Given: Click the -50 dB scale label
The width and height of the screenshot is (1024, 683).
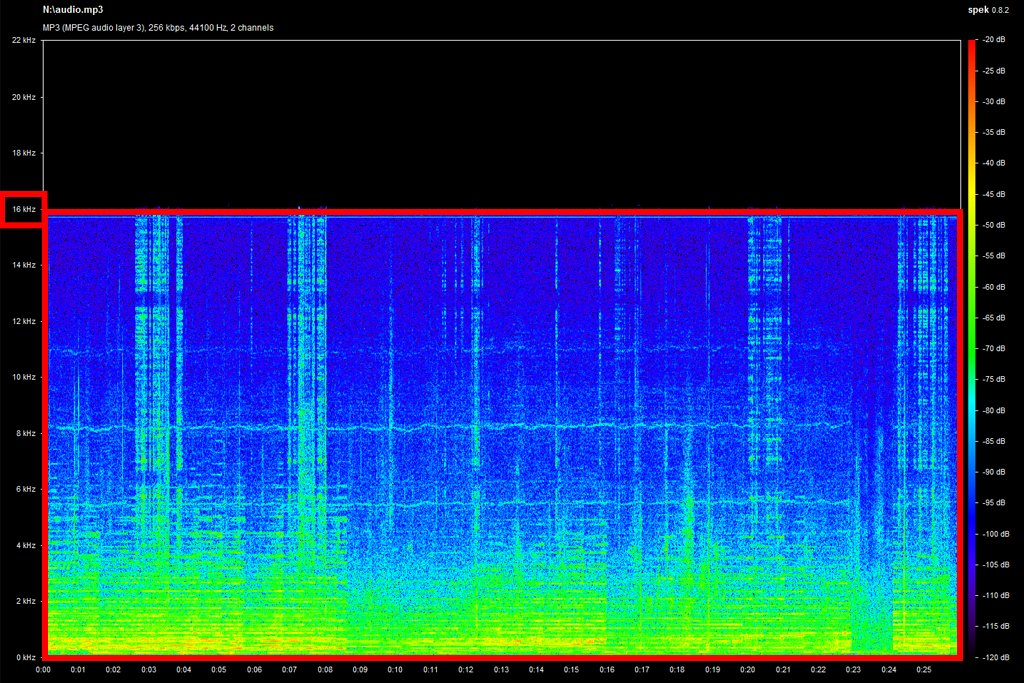Looking at the screenshot, I should (x=994, y=225).
